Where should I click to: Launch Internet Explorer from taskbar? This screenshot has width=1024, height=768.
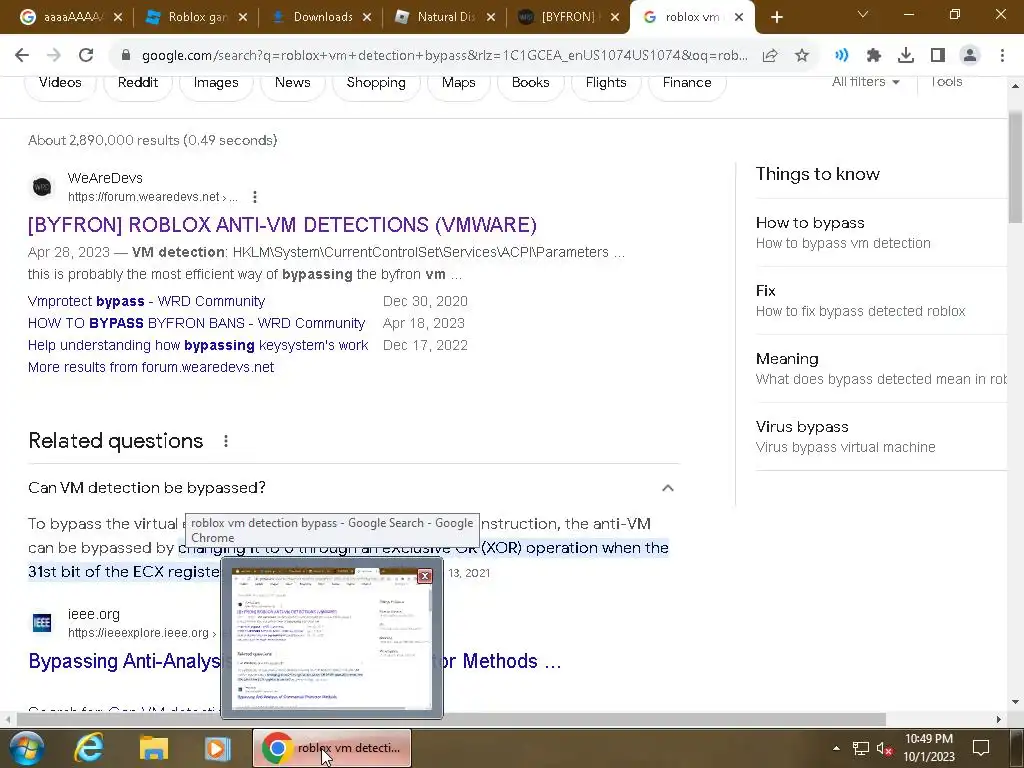pos(89,748)
